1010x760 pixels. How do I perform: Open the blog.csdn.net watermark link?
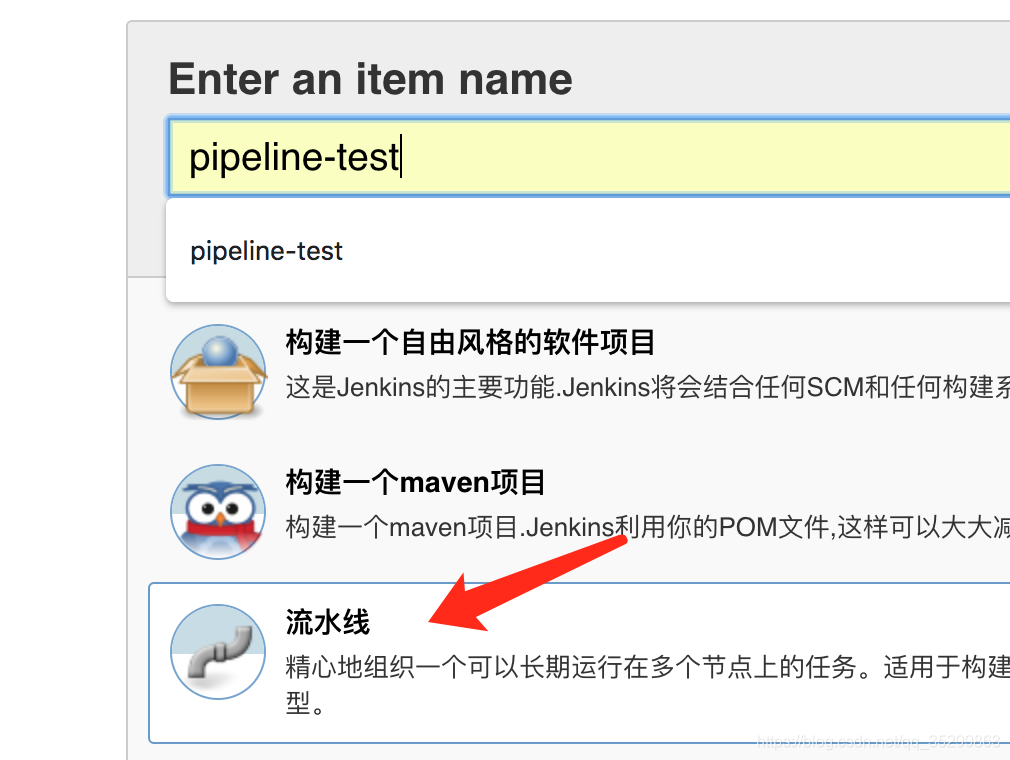click(x=879, y=741)
